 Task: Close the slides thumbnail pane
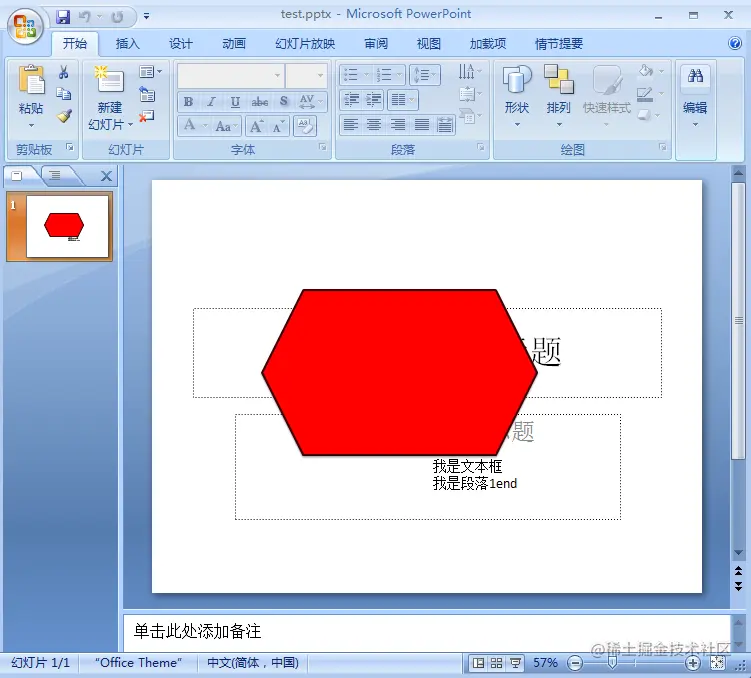coord(106,176)
